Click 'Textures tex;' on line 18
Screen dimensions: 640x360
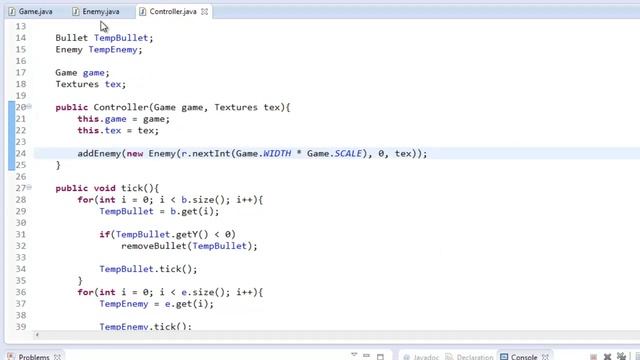pyautogui.click(x=91, y=84)
